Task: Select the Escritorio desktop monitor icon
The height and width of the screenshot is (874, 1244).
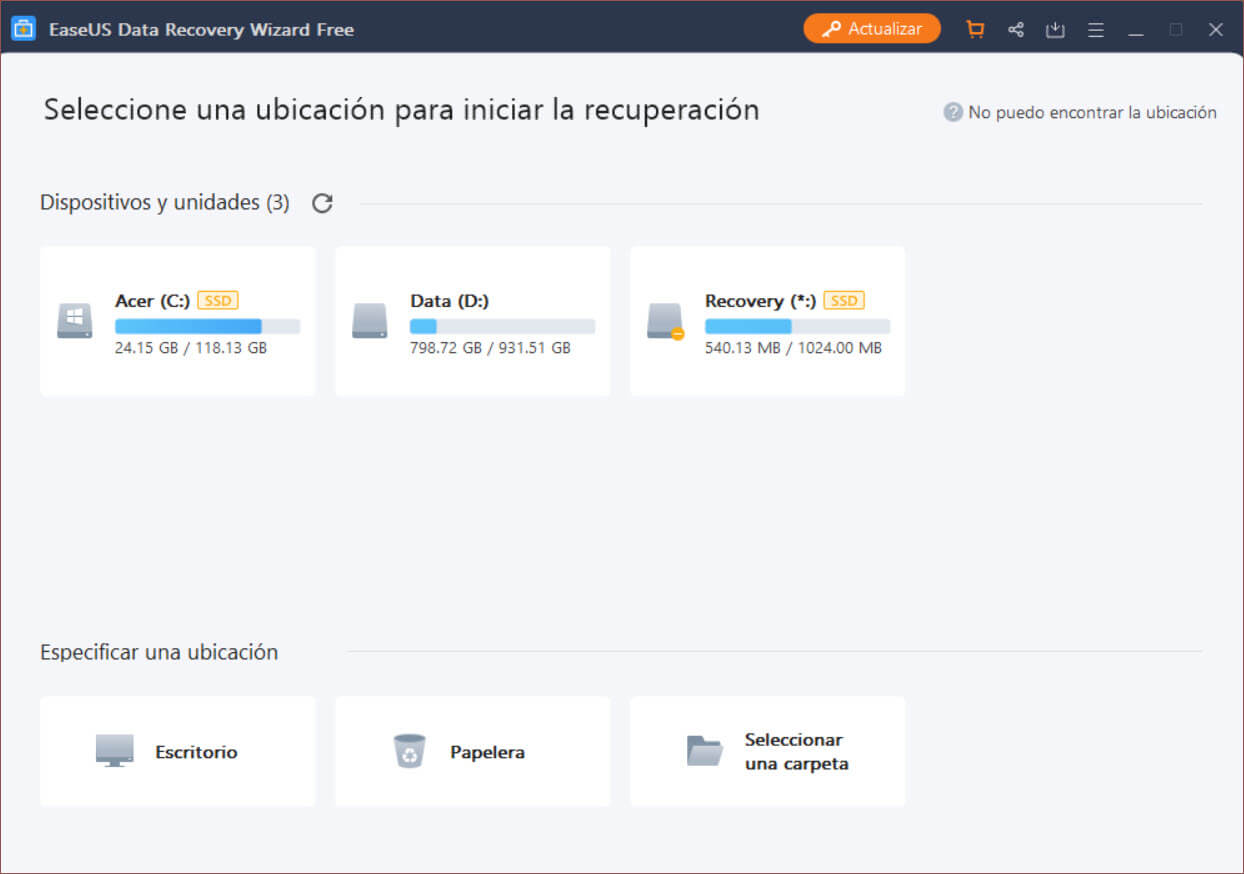Action: coord(114,751)
